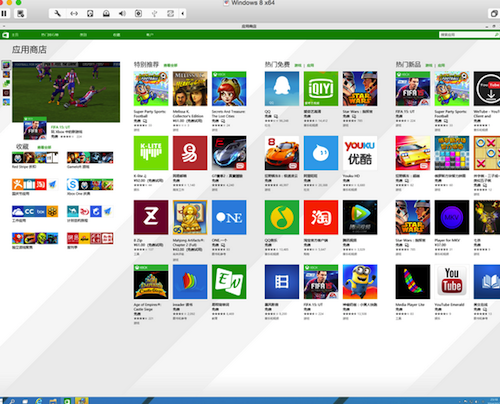
Task: Open the Red Stripe collection
Action: click(35, 160)
